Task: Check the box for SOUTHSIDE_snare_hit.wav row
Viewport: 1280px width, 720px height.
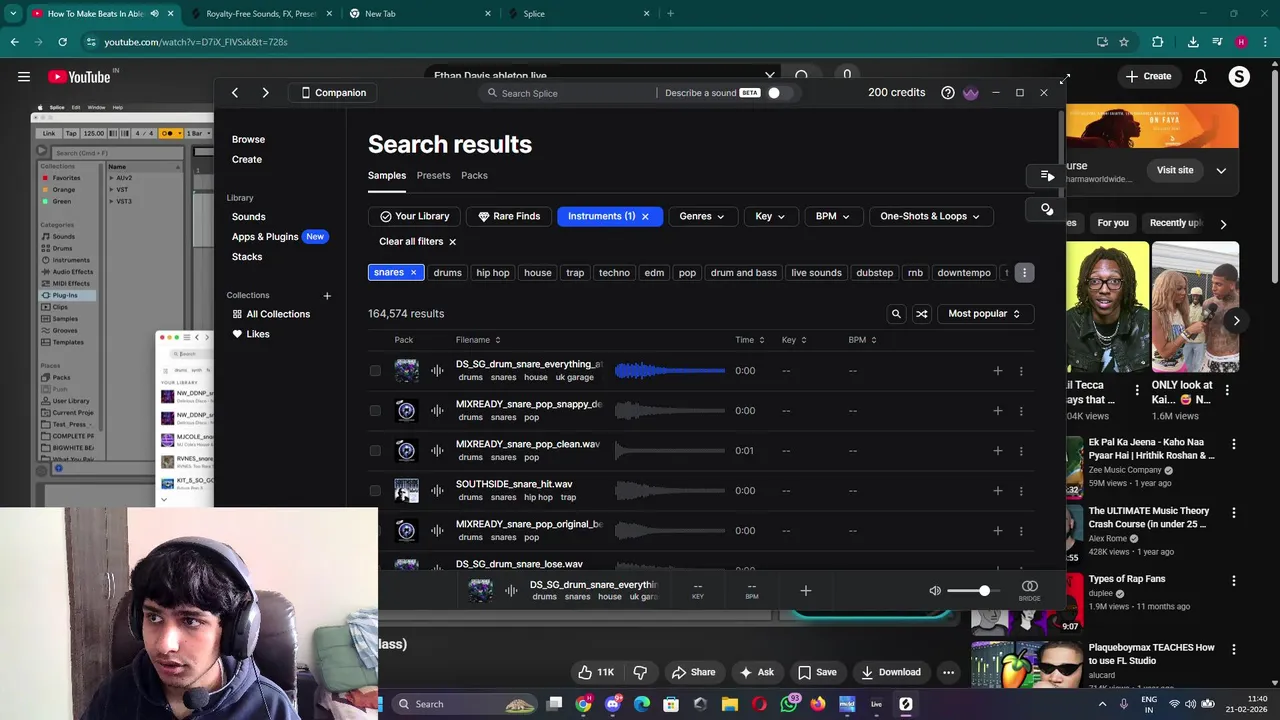Action: tap(375, 491)
